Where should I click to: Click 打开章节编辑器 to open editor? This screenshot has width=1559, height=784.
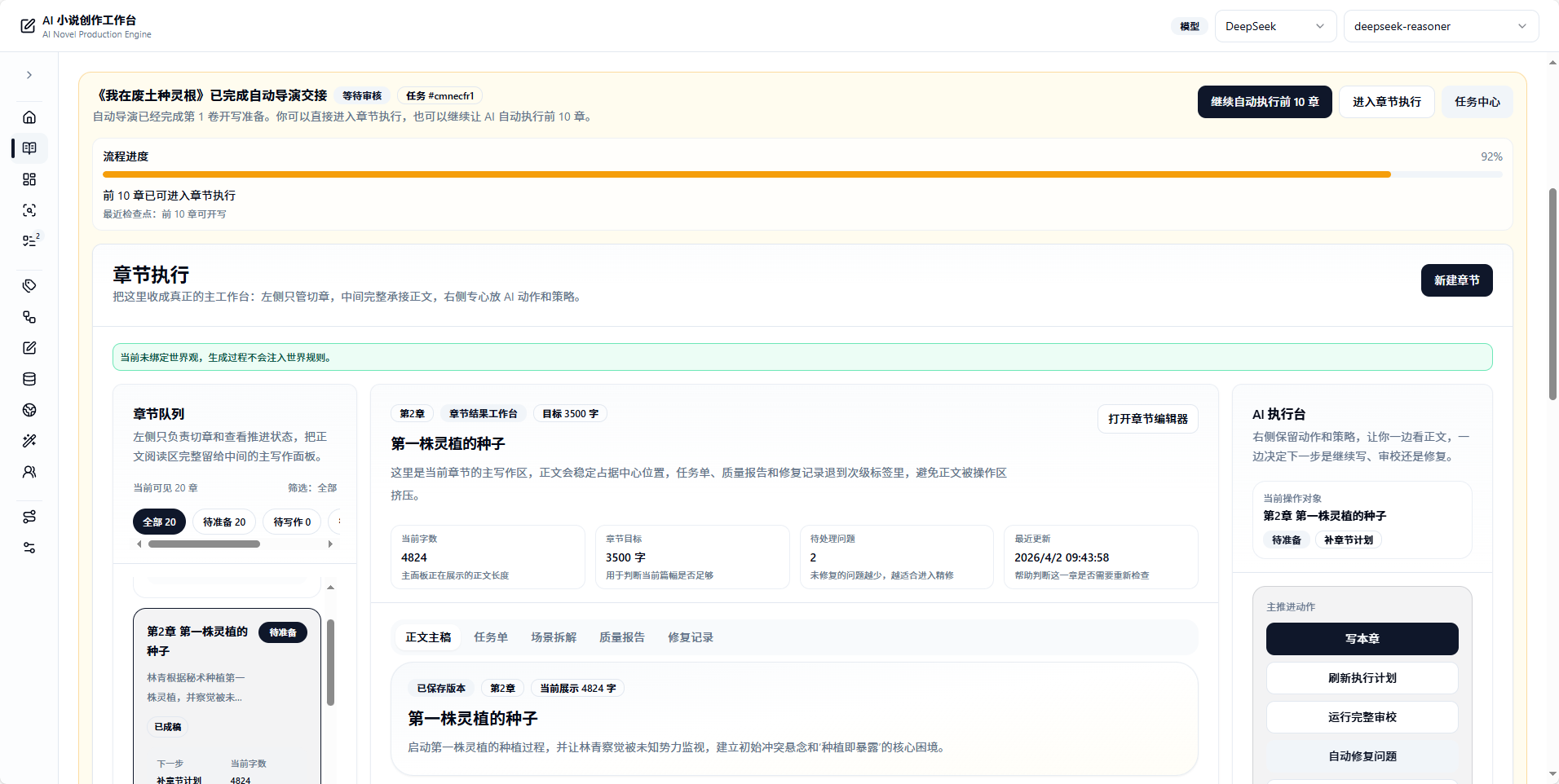1148,418
